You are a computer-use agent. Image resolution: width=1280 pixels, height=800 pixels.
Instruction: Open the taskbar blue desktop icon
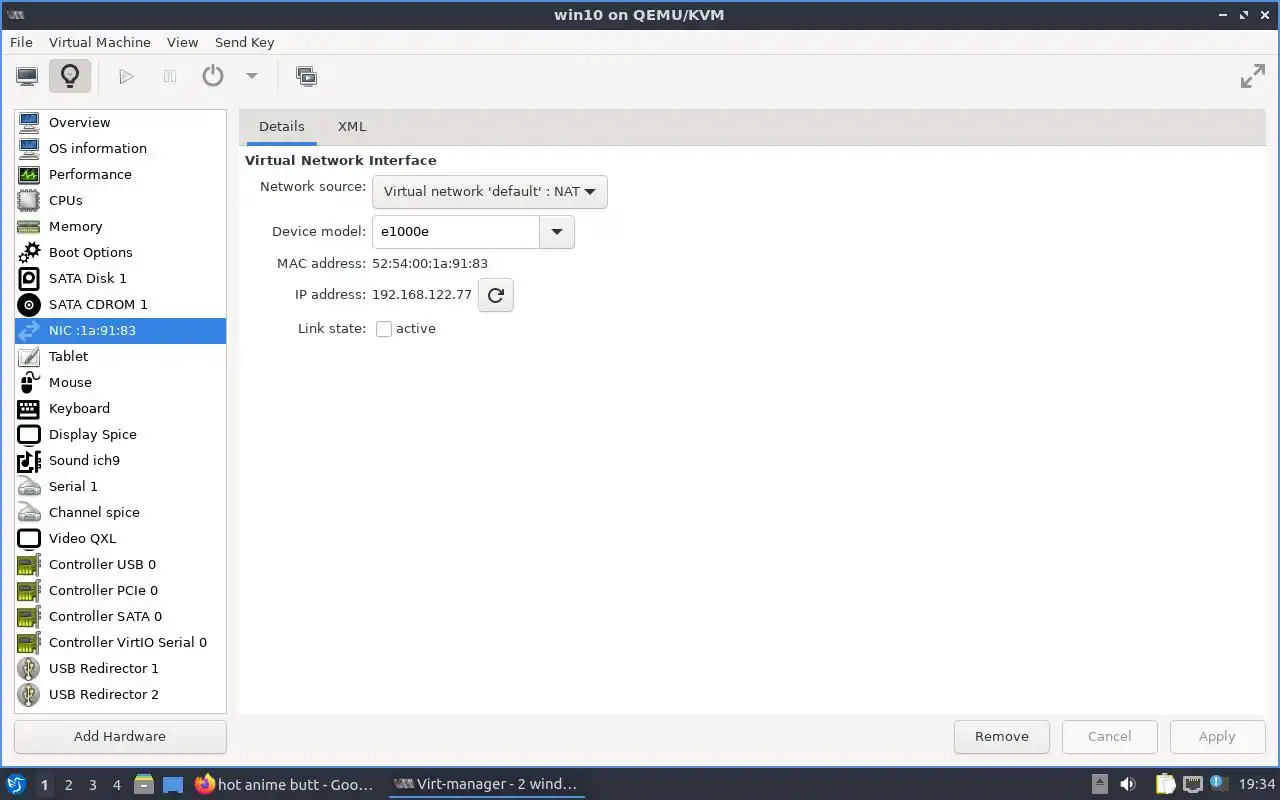tap(172, 785)
